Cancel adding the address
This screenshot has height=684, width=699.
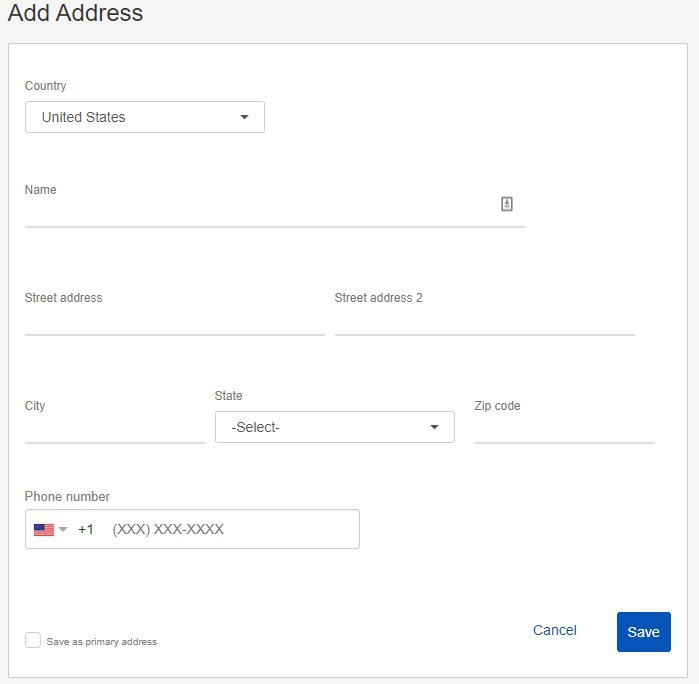pyautogui.click(x=555, y=630)
